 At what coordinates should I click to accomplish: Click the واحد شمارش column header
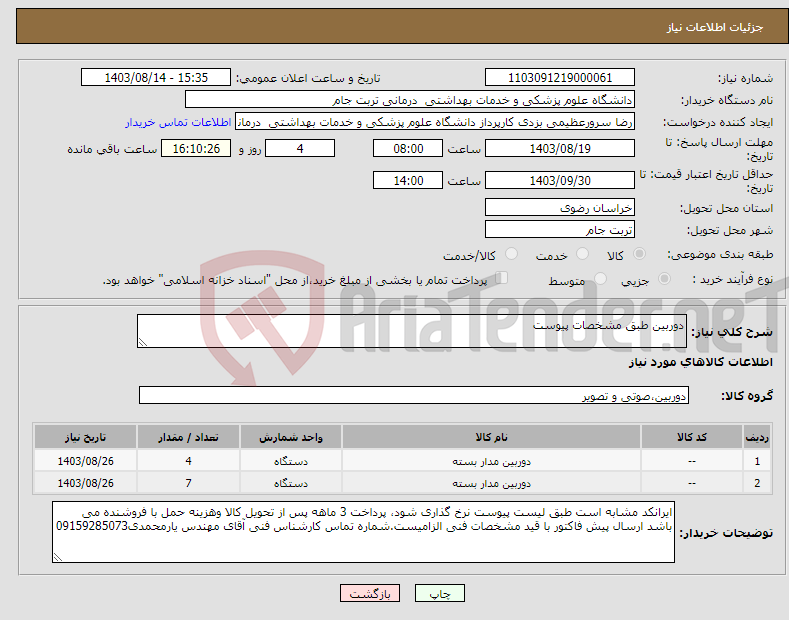tap(290, 437)
